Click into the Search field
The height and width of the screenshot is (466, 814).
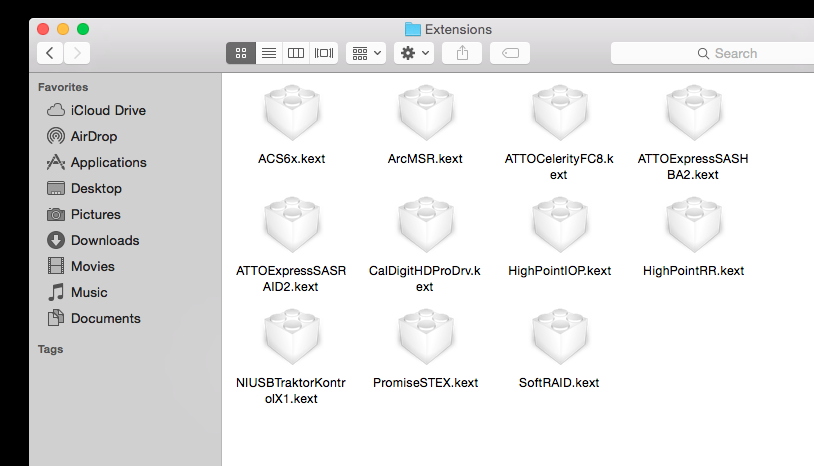[x=712, y=53]
